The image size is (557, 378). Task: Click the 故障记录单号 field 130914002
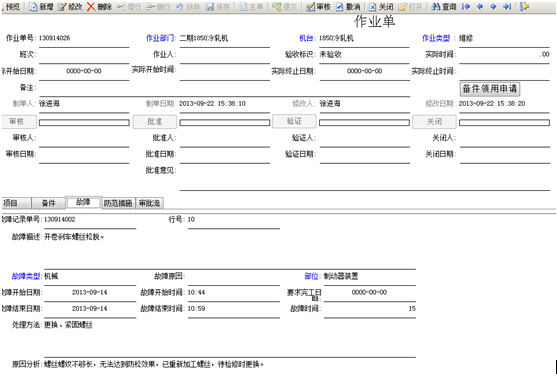(x=90, y=220)
